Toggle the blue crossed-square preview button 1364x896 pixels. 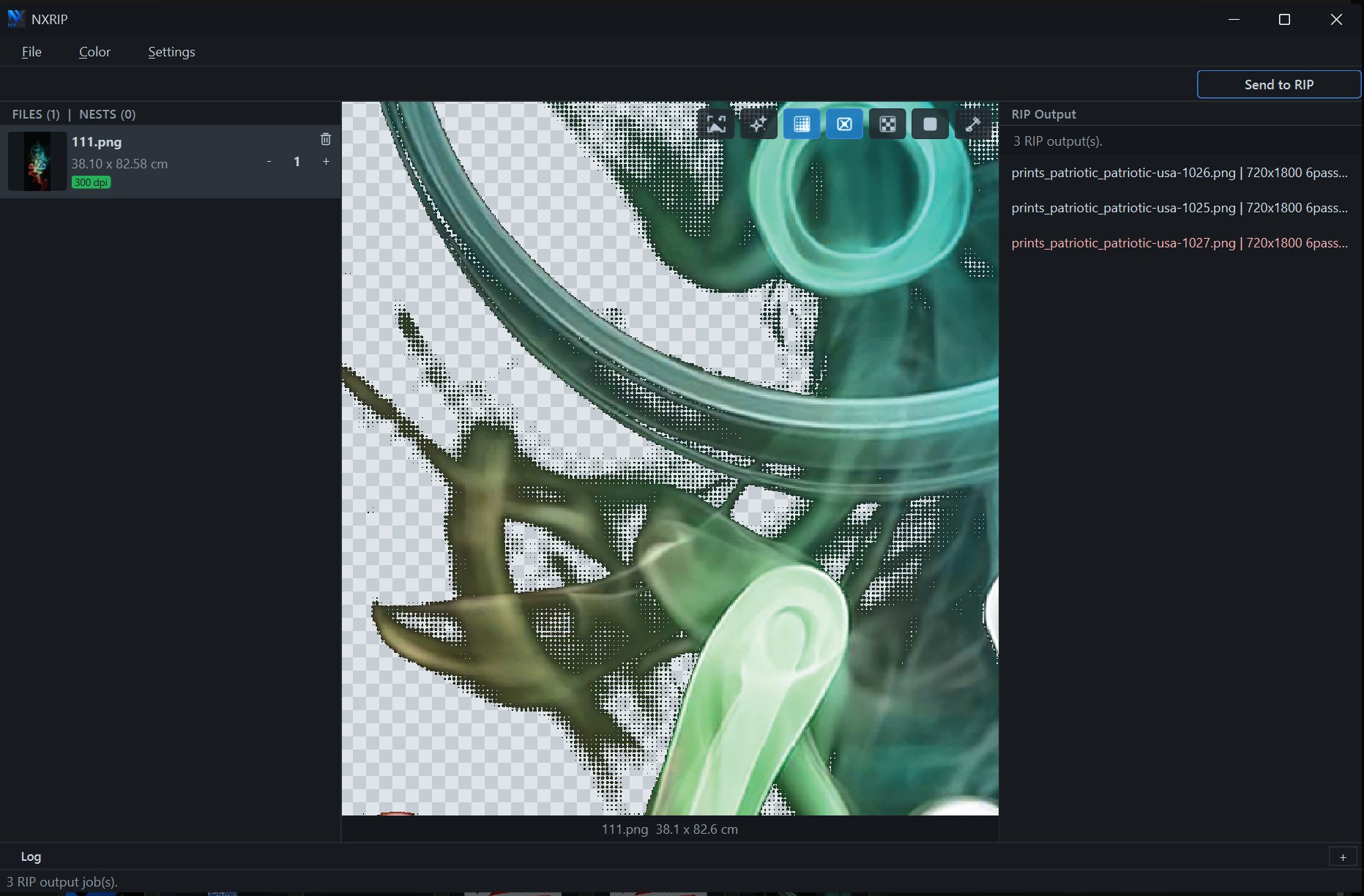coord(844,124)
